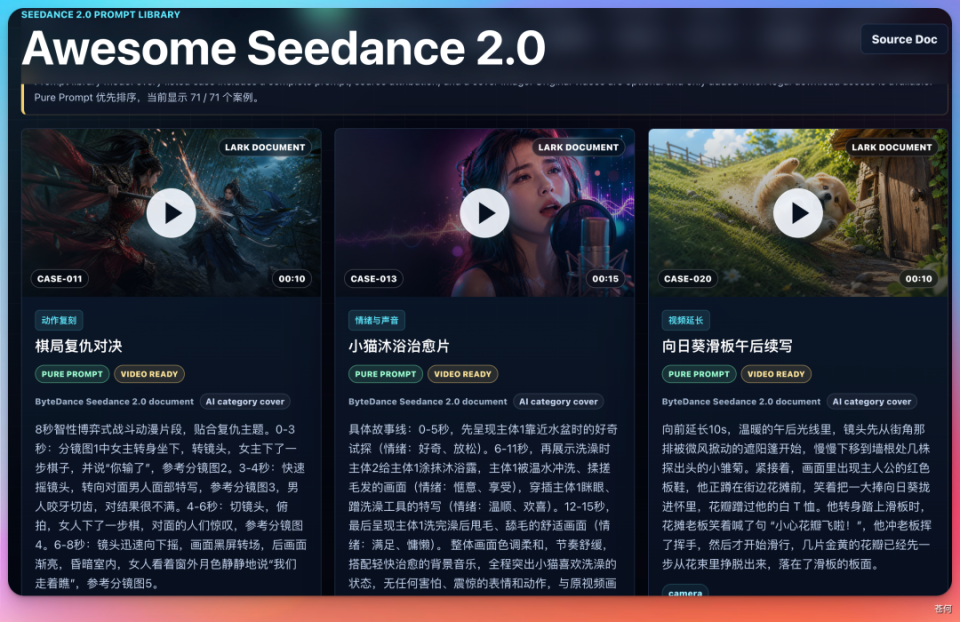Click AI category cover tag on 小猫沐浴治愈片 card

click(558, 402)
